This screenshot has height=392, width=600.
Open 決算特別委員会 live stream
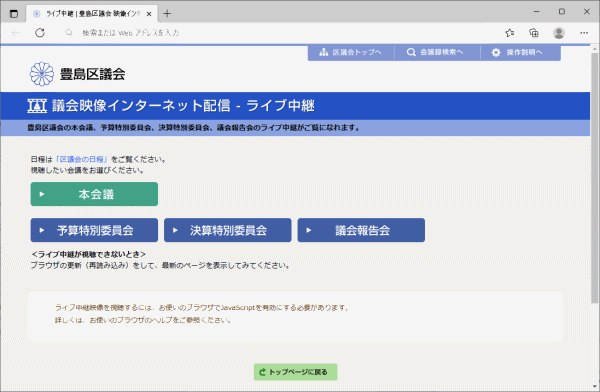click(228, 230)
